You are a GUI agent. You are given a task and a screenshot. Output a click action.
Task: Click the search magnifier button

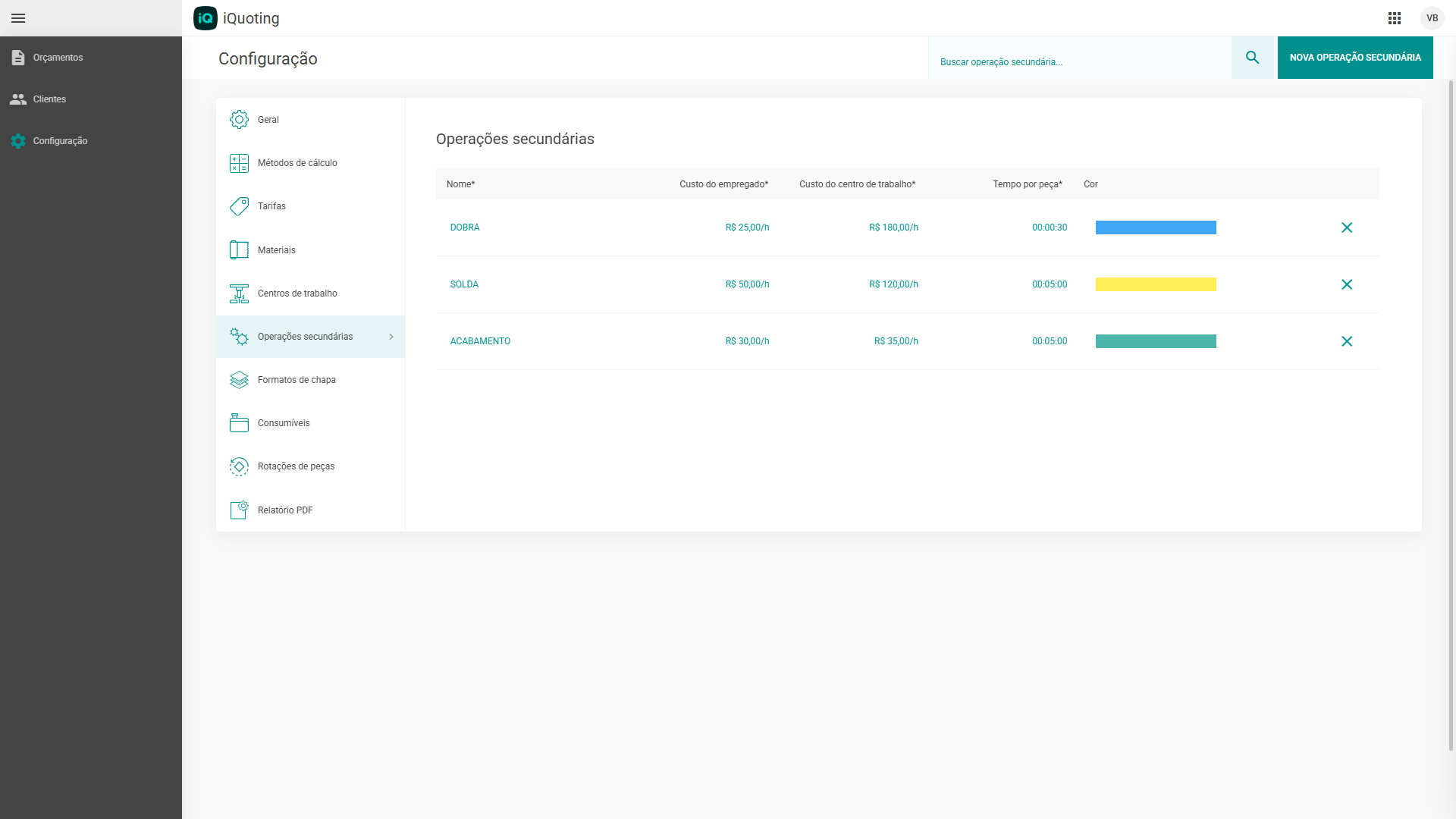tap(1253, 58)
